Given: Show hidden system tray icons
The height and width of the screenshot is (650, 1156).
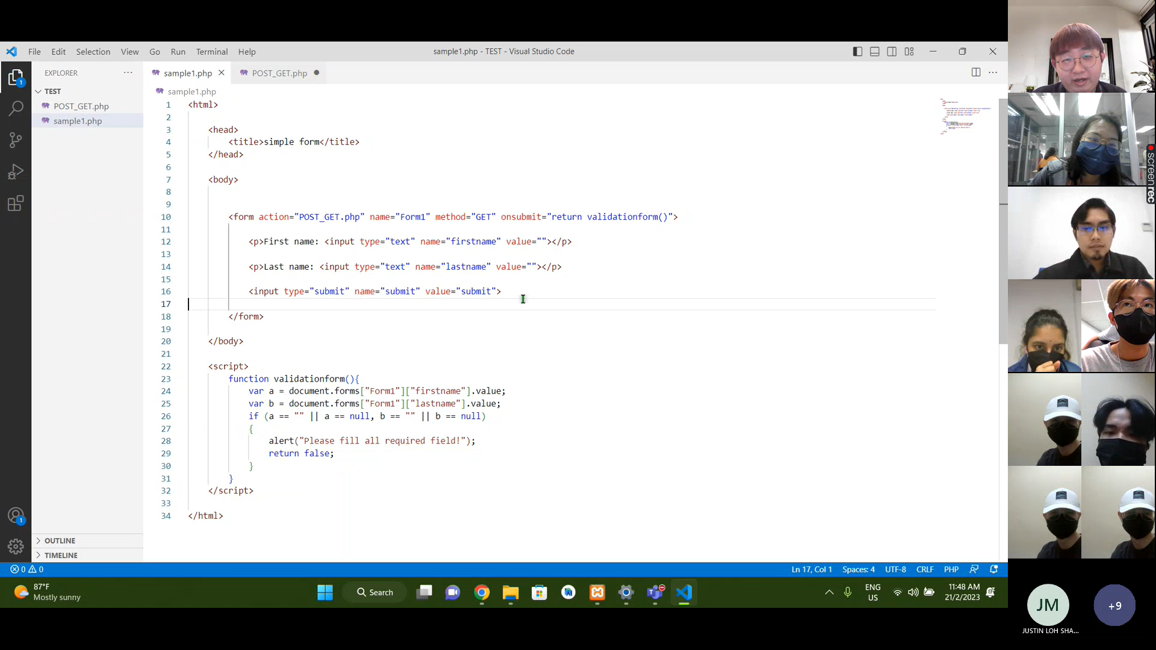Looking at the screenshot, I should 829,593.
